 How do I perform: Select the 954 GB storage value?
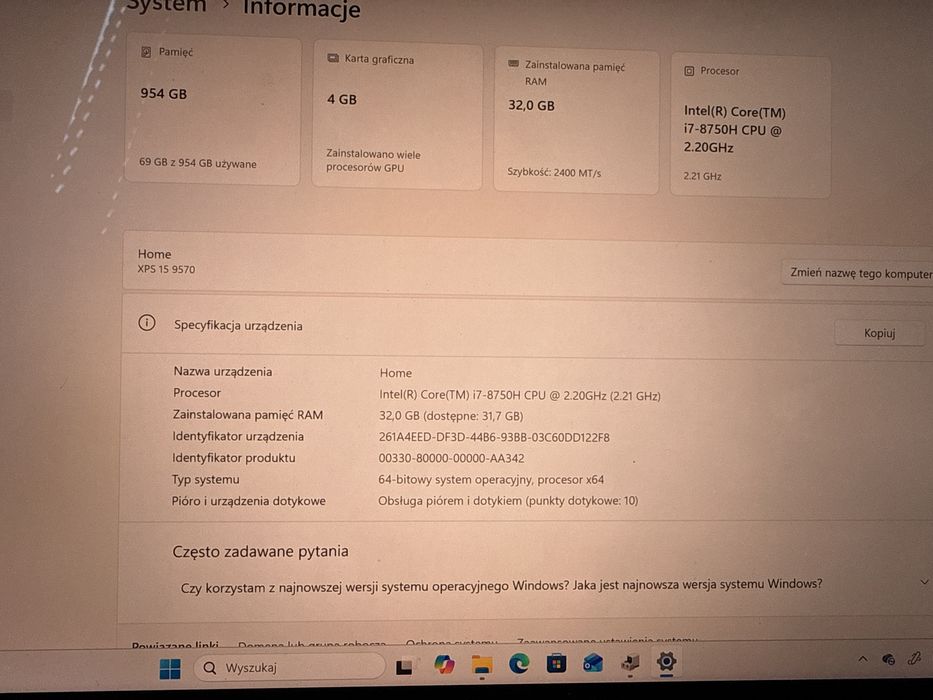[164, 93]
